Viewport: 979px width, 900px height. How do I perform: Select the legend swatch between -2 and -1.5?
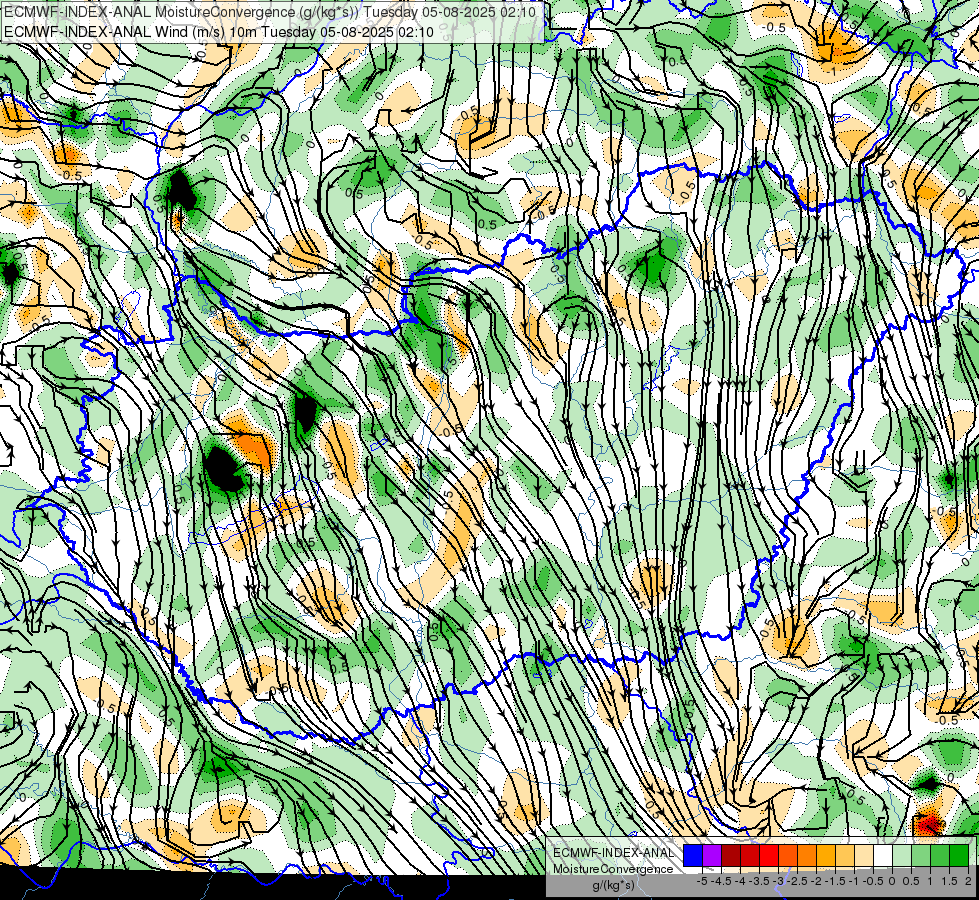coord(826,855)
